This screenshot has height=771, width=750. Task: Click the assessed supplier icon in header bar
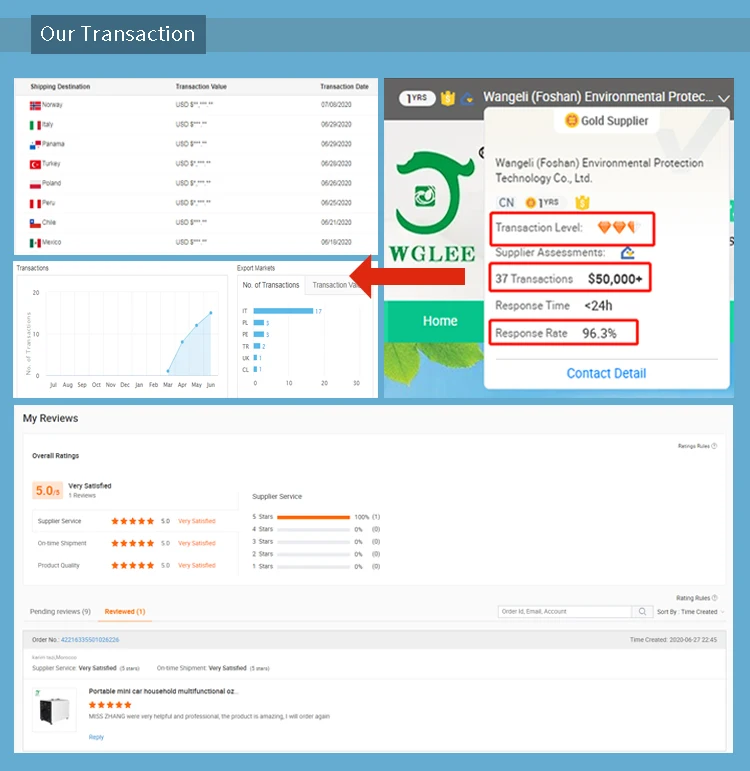point(467,98)
